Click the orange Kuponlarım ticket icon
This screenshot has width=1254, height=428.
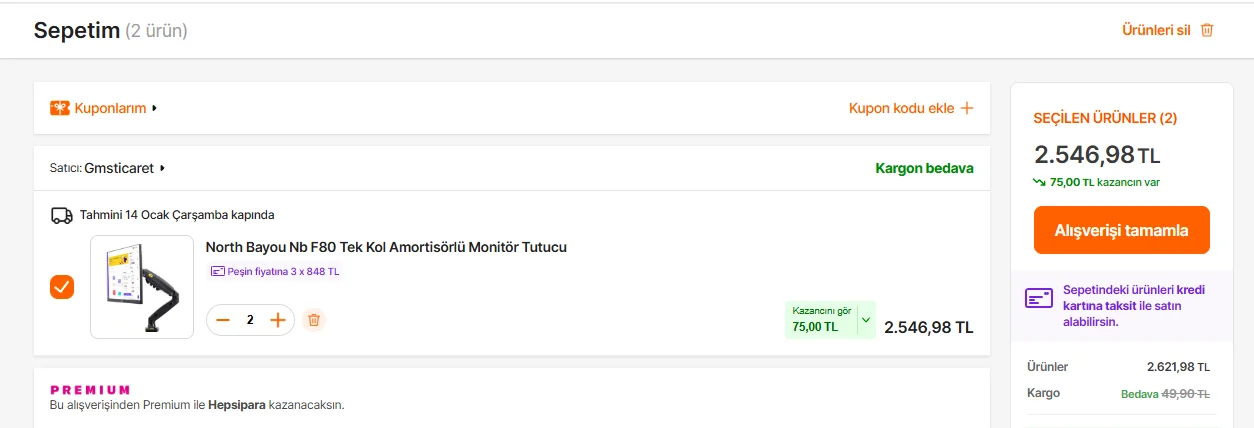tap(60, 108)
